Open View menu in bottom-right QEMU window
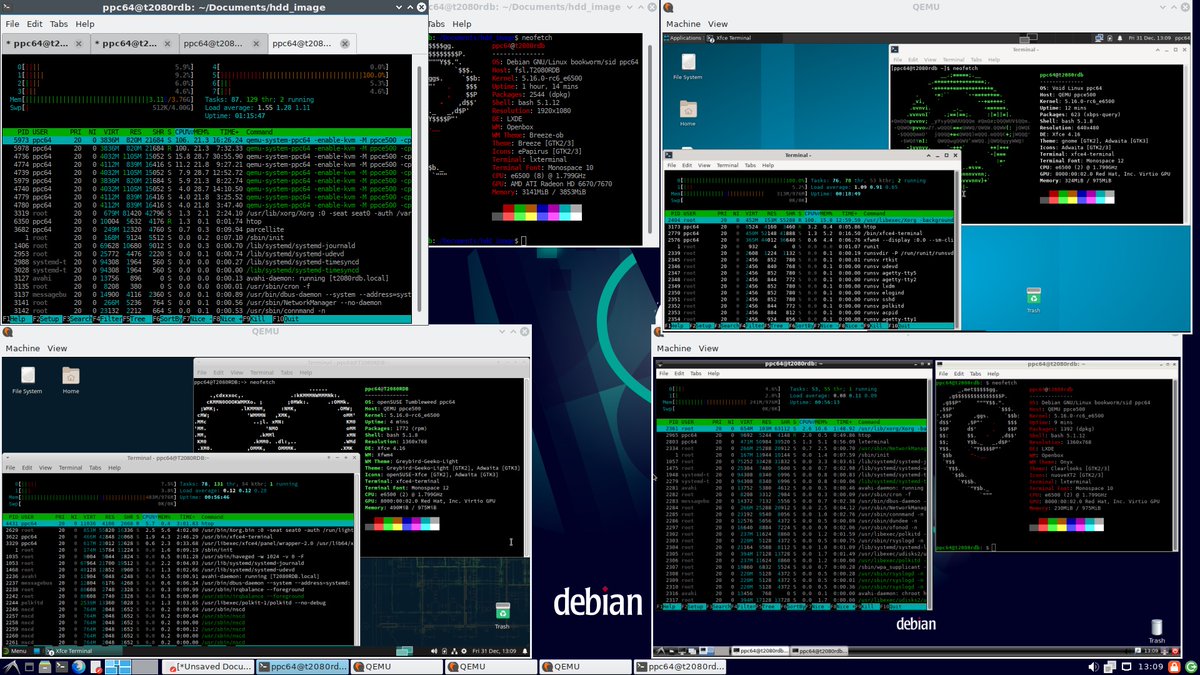Image resolution: width=1200 pixels, height=675 pixels. point(709,348)
